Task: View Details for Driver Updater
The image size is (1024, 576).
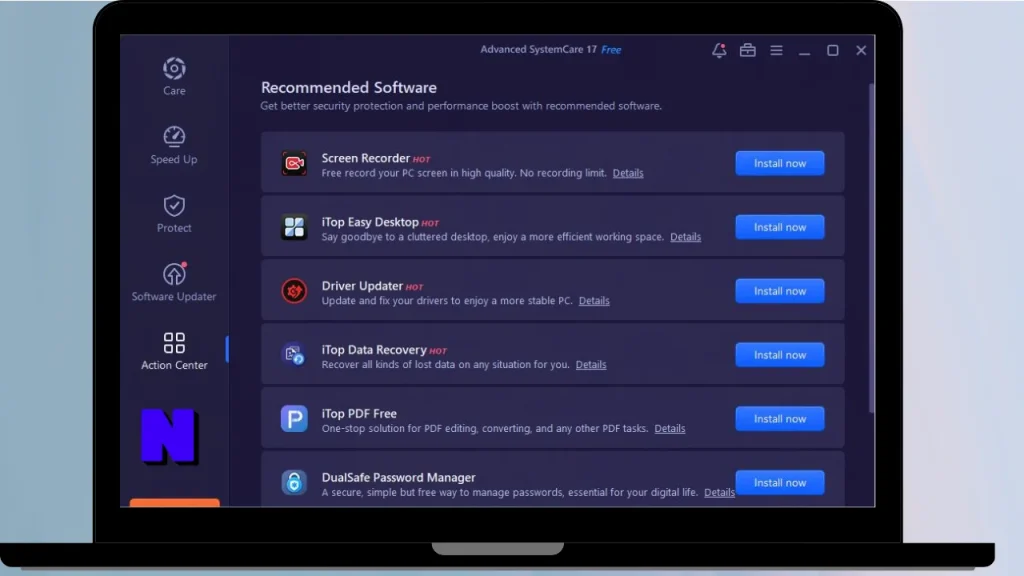Action: [594, 301]
